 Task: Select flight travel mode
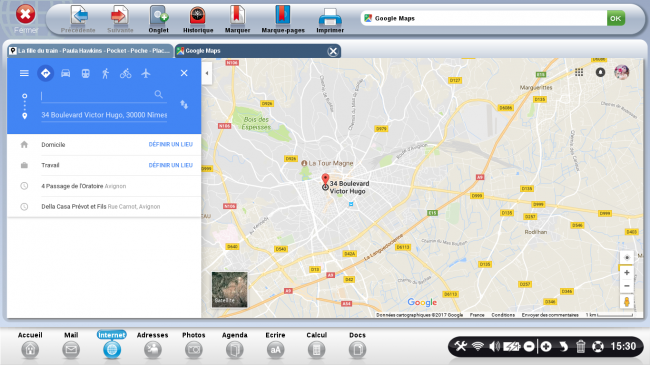point(146,73)
